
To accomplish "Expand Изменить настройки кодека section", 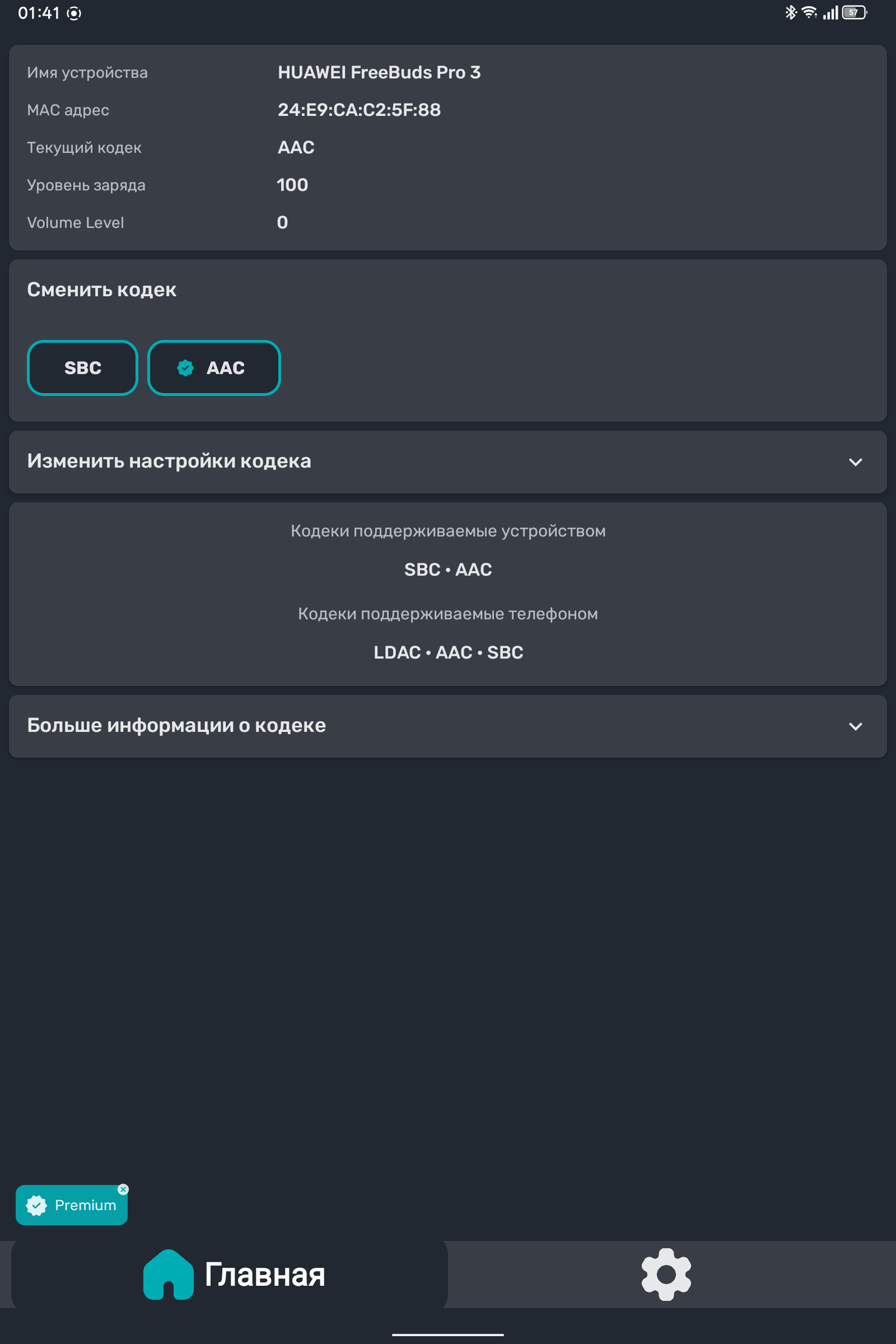I will pyautogui.click(x=448, y=461).
